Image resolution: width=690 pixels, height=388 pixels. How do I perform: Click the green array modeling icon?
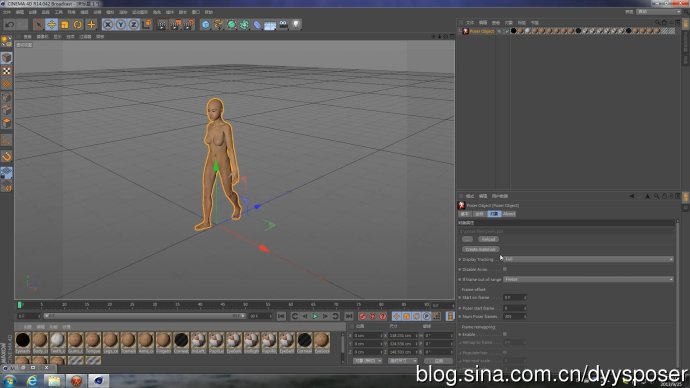pos(244,25)
